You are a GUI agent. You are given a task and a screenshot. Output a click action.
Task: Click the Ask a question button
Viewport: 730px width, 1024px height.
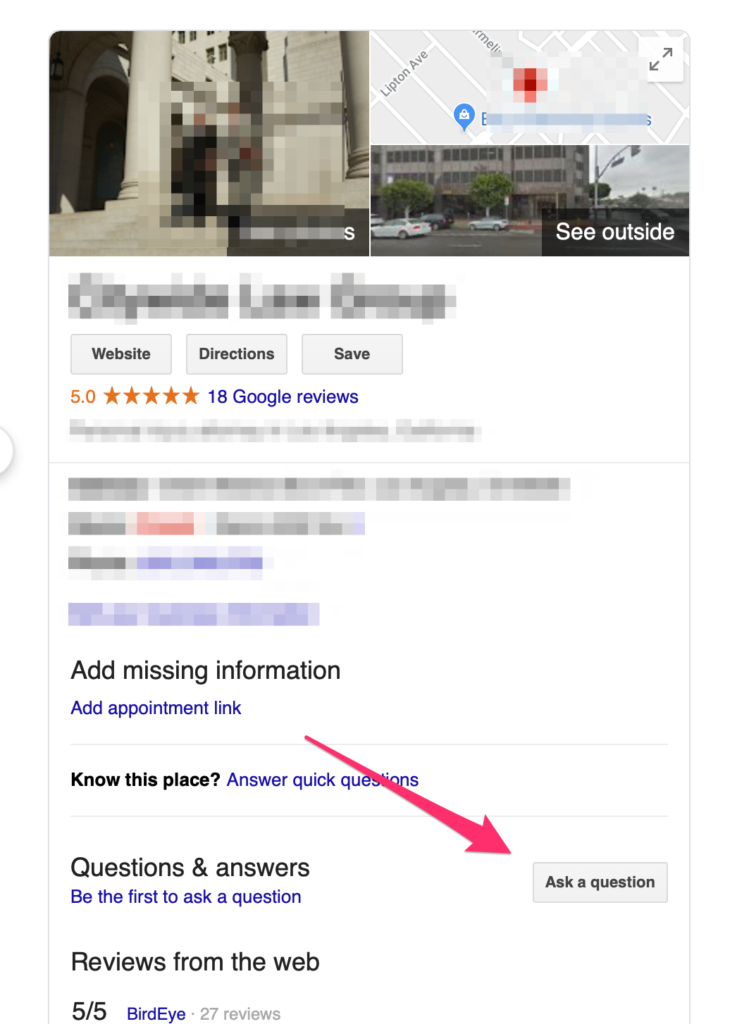pyautogui.click(x=600, y=882)
